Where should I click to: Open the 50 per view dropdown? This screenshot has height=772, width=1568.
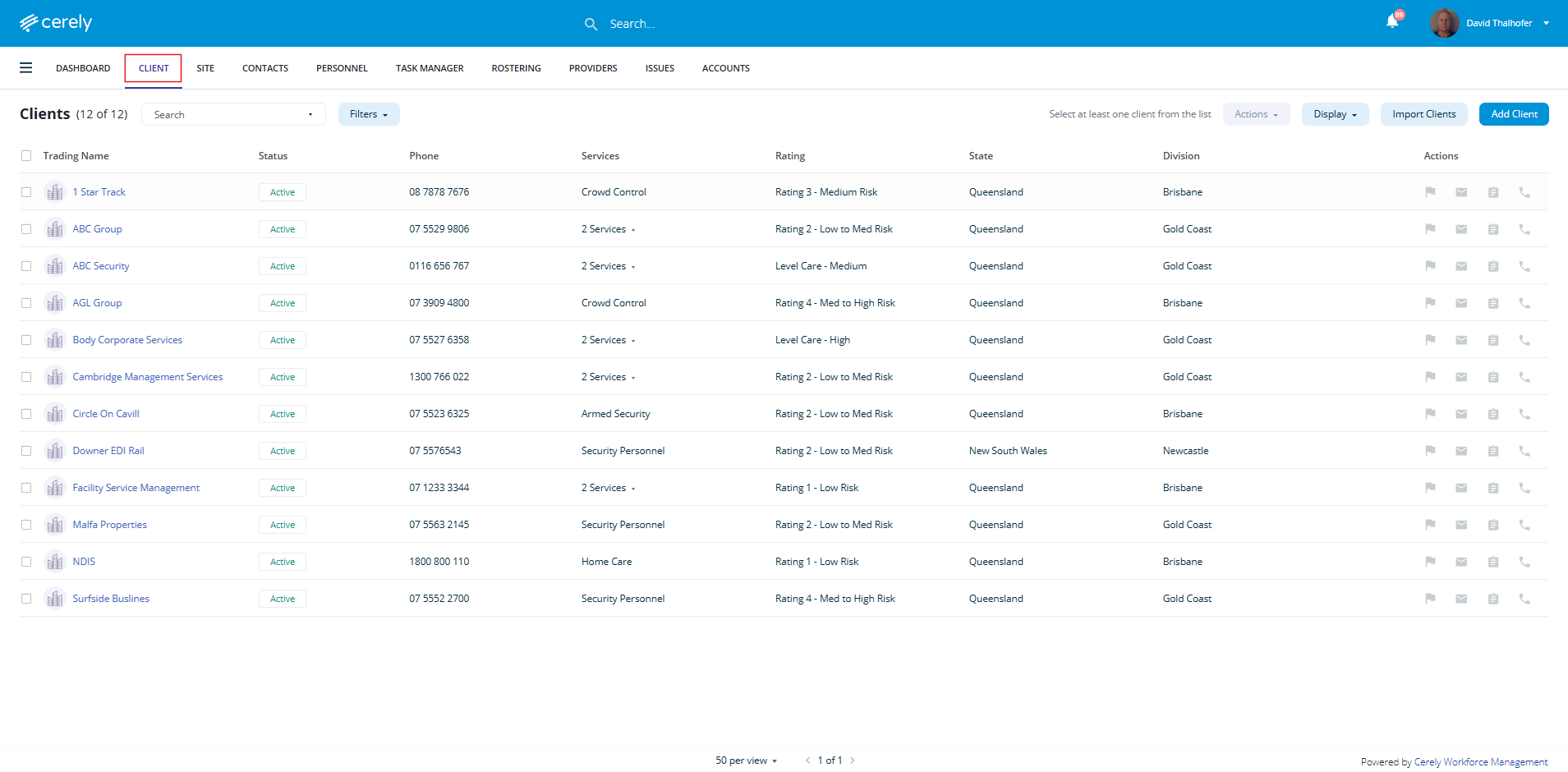pos(746,761)
